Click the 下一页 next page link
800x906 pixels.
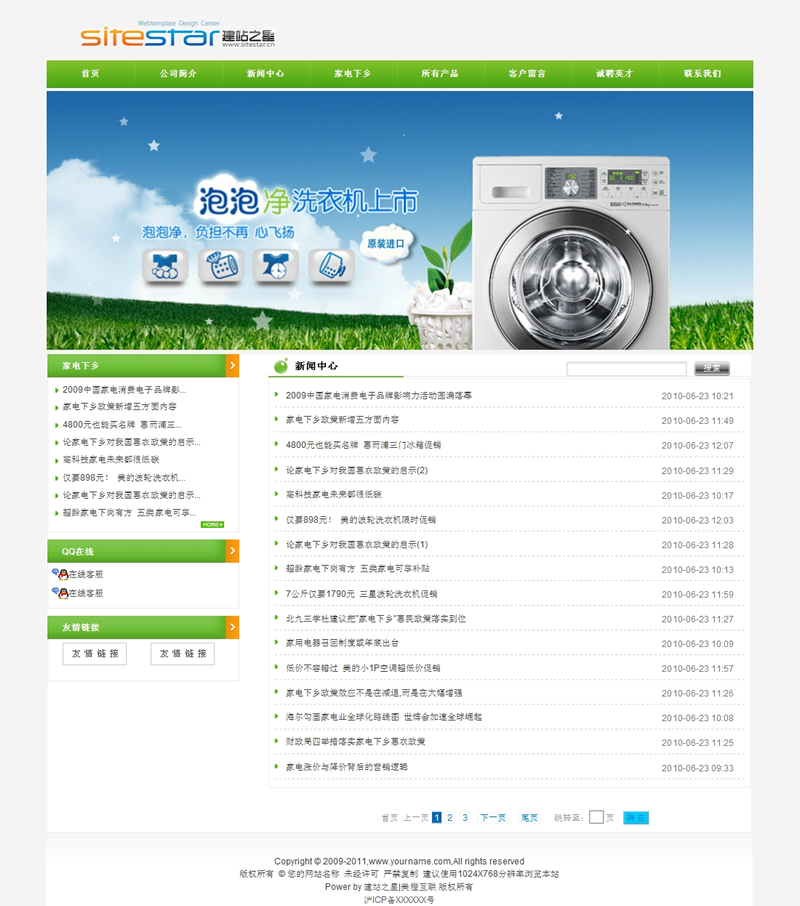click(x=493, y=817)
